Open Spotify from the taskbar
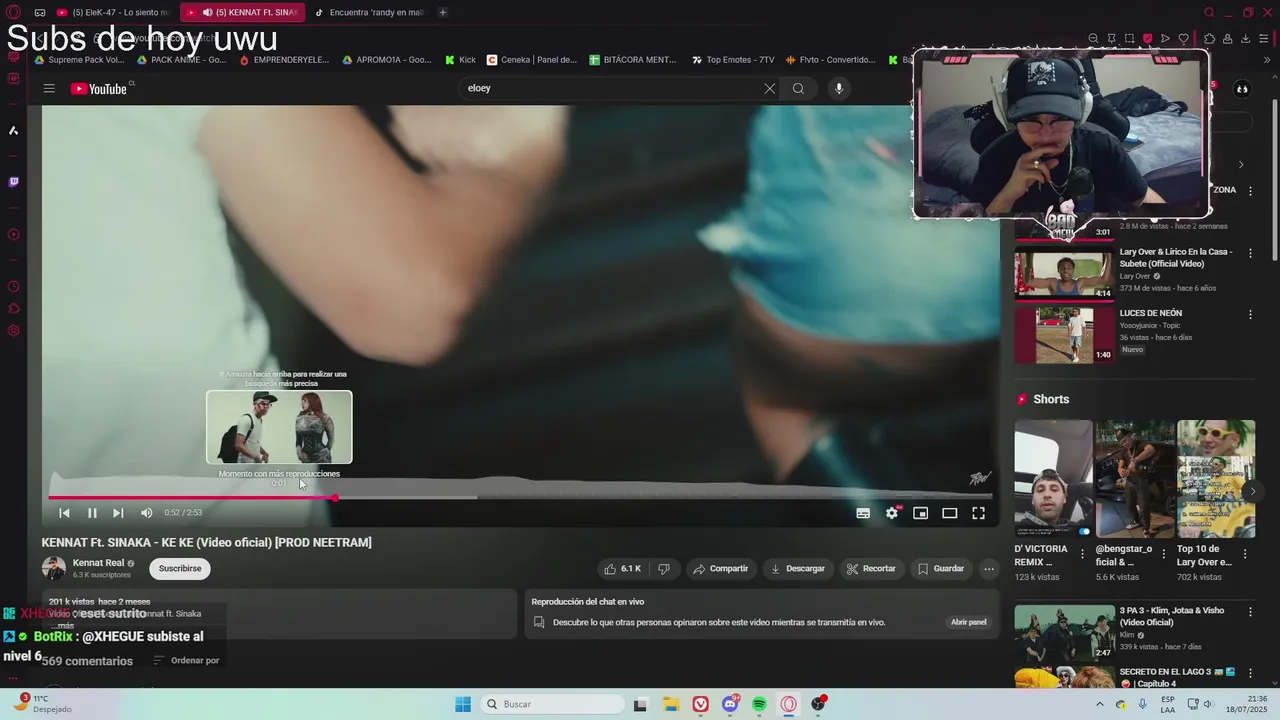Image resolution: width=1280 pixels, height=720 pixels. [x=759, y=704]
